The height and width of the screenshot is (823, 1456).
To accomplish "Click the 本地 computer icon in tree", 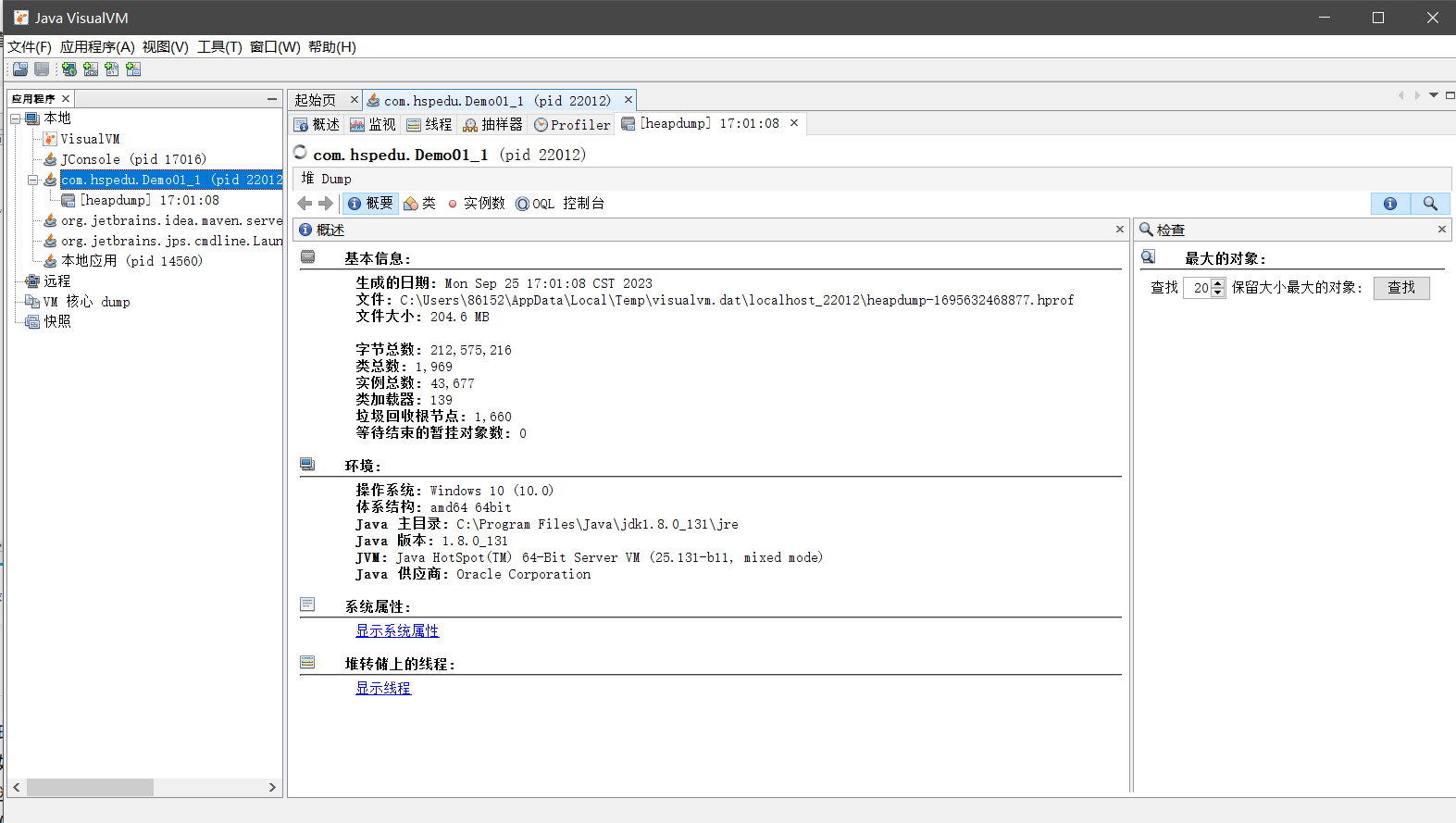I will click(32, 118).
